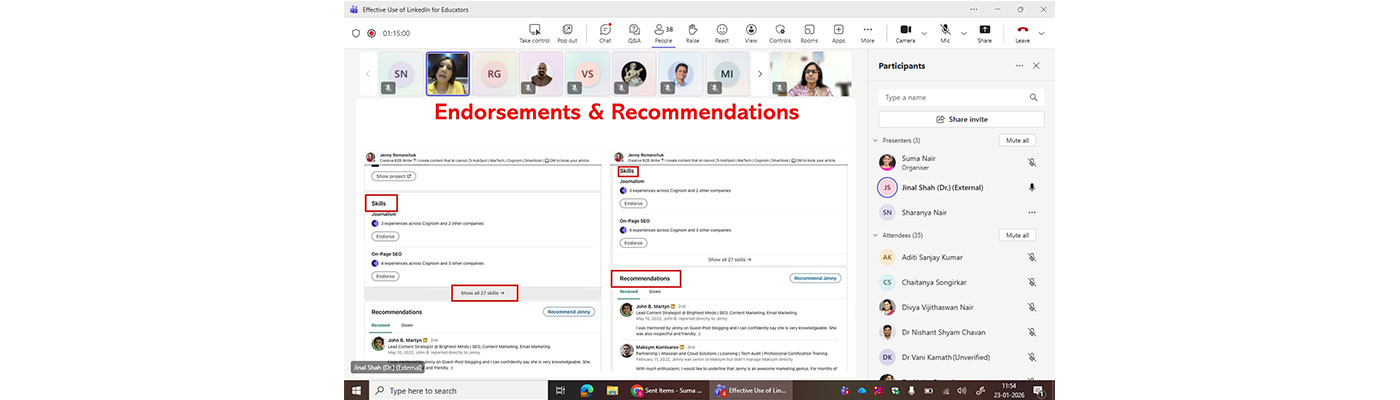
Task: Expand the Camera options dropdown arrow
Action: point(923,33)
